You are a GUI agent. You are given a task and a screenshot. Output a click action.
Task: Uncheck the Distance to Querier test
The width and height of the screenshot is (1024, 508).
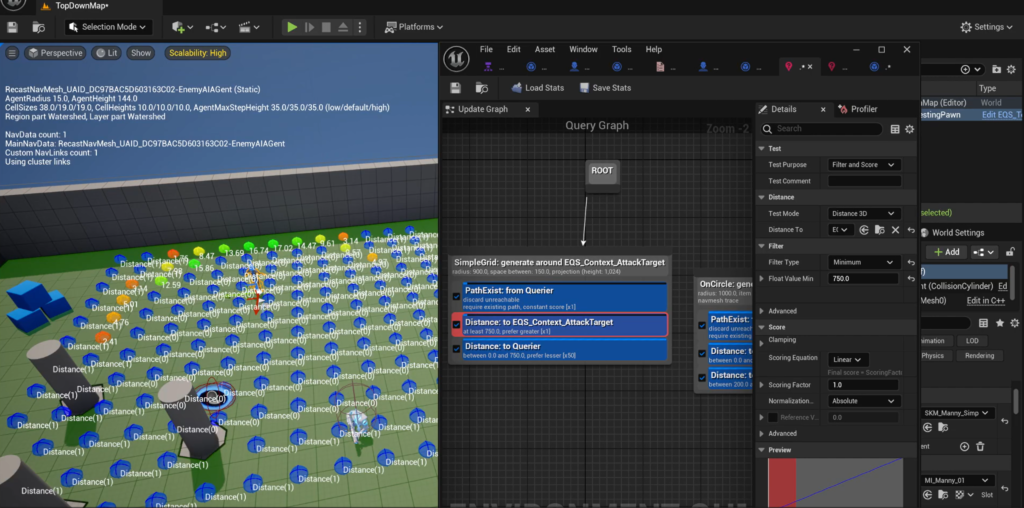click(457, 349)
